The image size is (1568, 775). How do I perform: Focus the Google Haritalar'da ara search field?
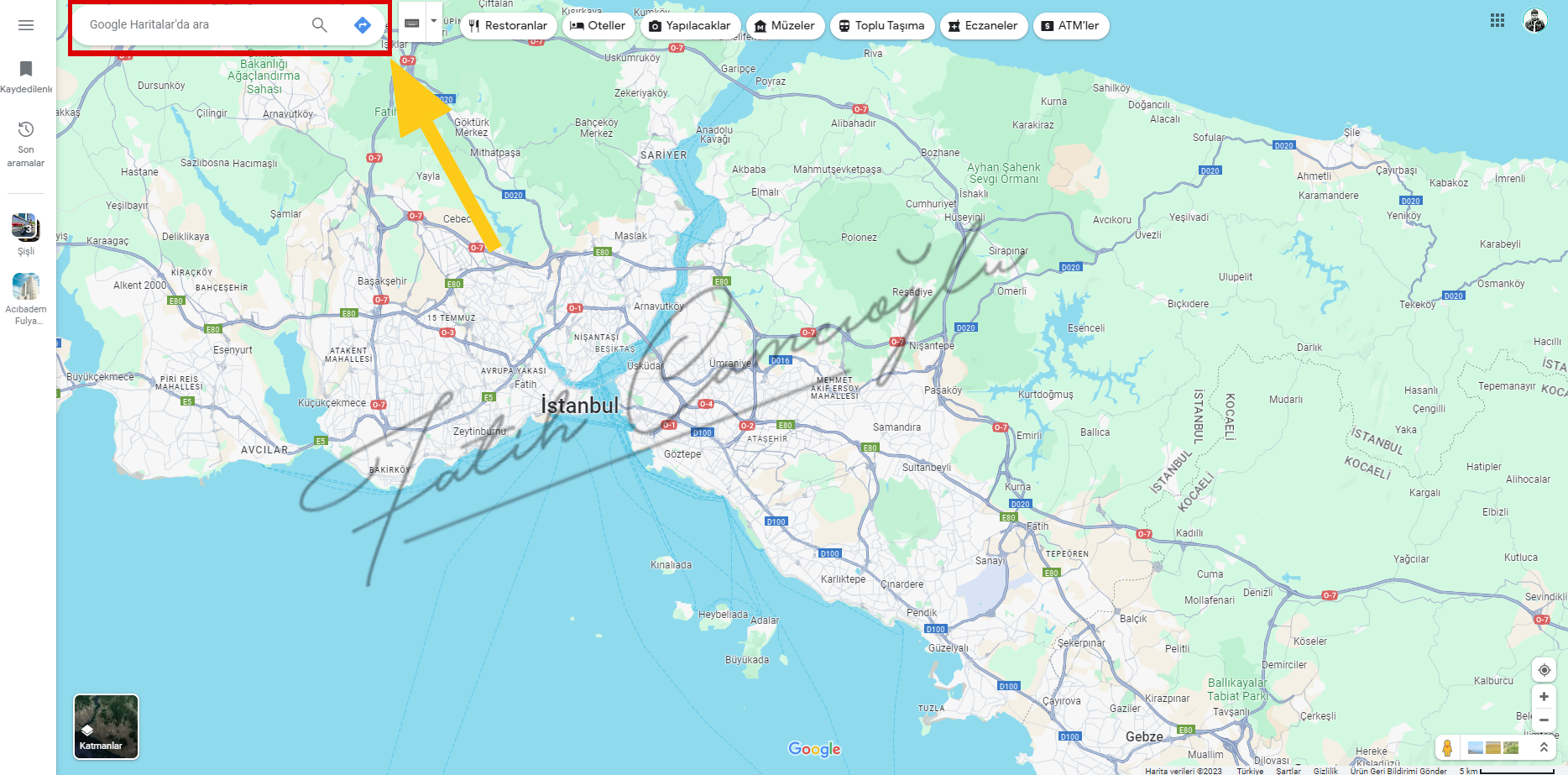(193, 25)
